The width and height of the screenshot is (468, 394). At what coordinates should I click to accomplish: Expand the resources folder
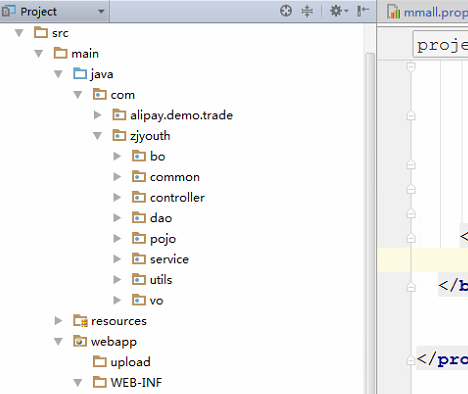point(58,321)
